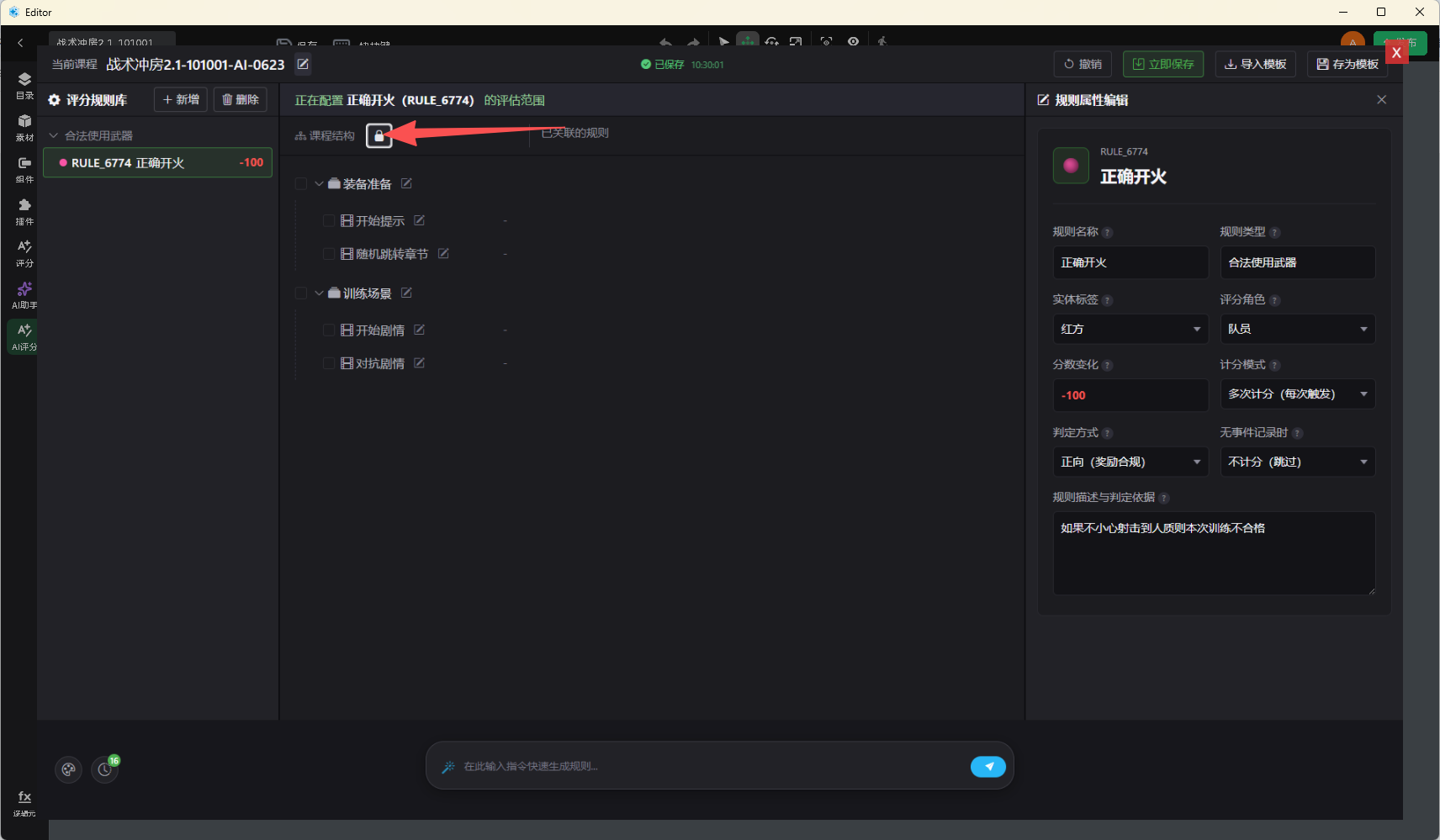The image size is (1440, 840).
Task: Click the 分数变化 input field
Action: 1130,395
